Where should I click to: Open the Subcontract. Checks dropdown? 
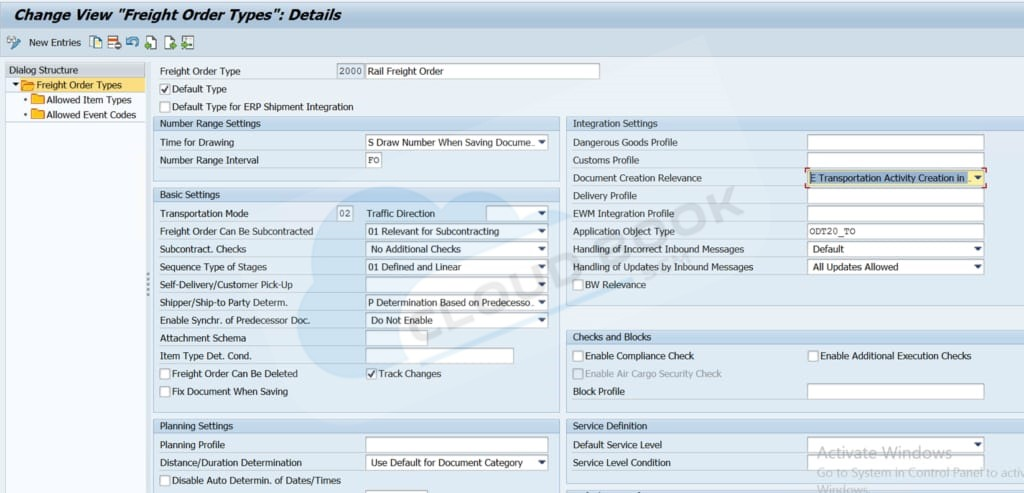pos(542,249)
